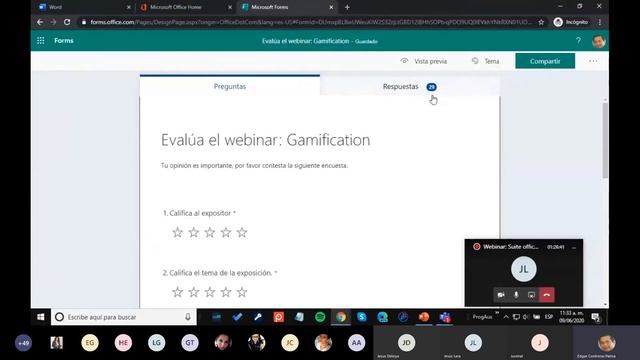The height and width of the screenshot is (360, 640).
Task: Show the +49 additional participants
Action: [x=23, y=343]
